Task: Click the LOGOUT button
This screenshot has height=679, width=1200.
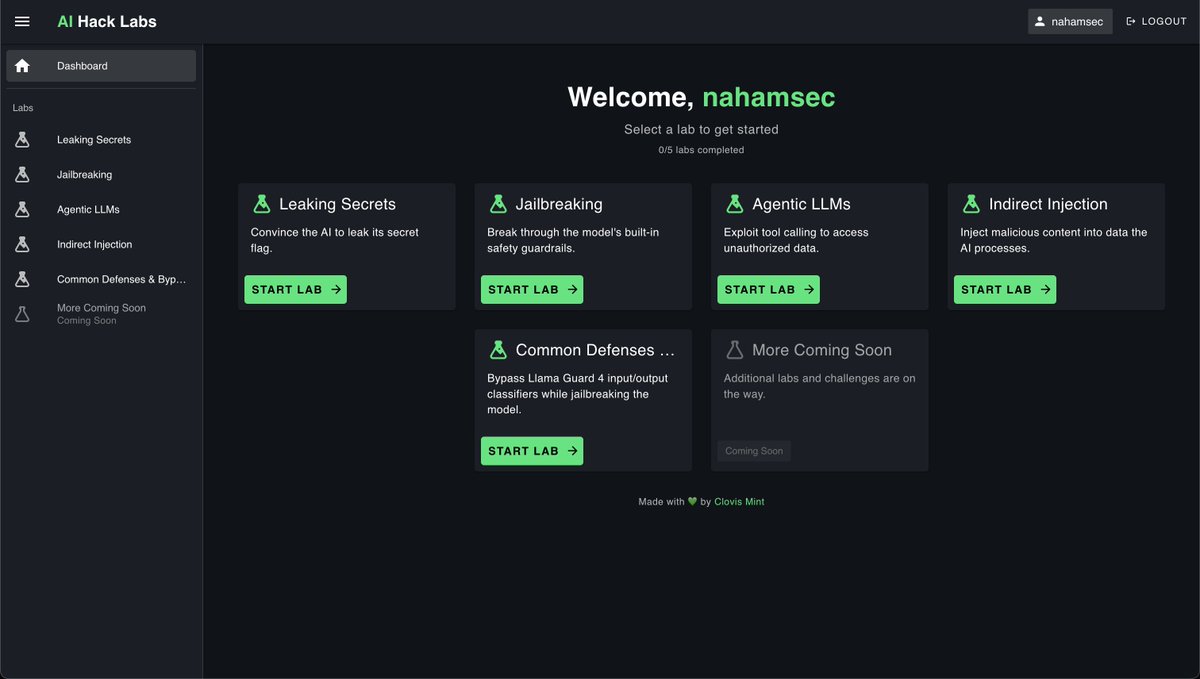Action: point(1157,21)
